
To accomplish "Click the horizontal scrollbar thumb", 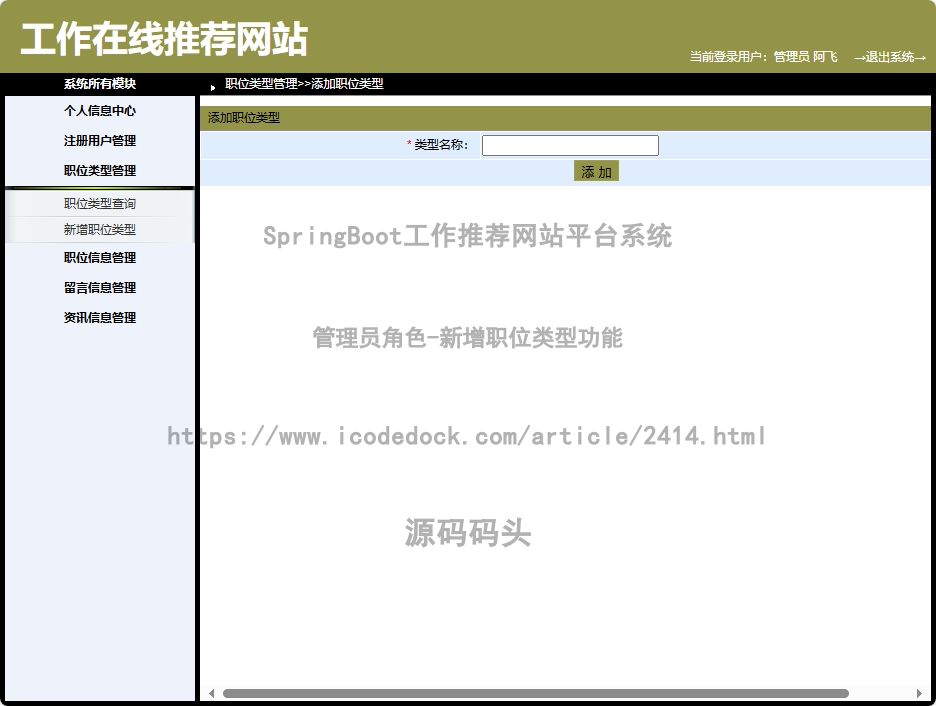I will point(535,693).
